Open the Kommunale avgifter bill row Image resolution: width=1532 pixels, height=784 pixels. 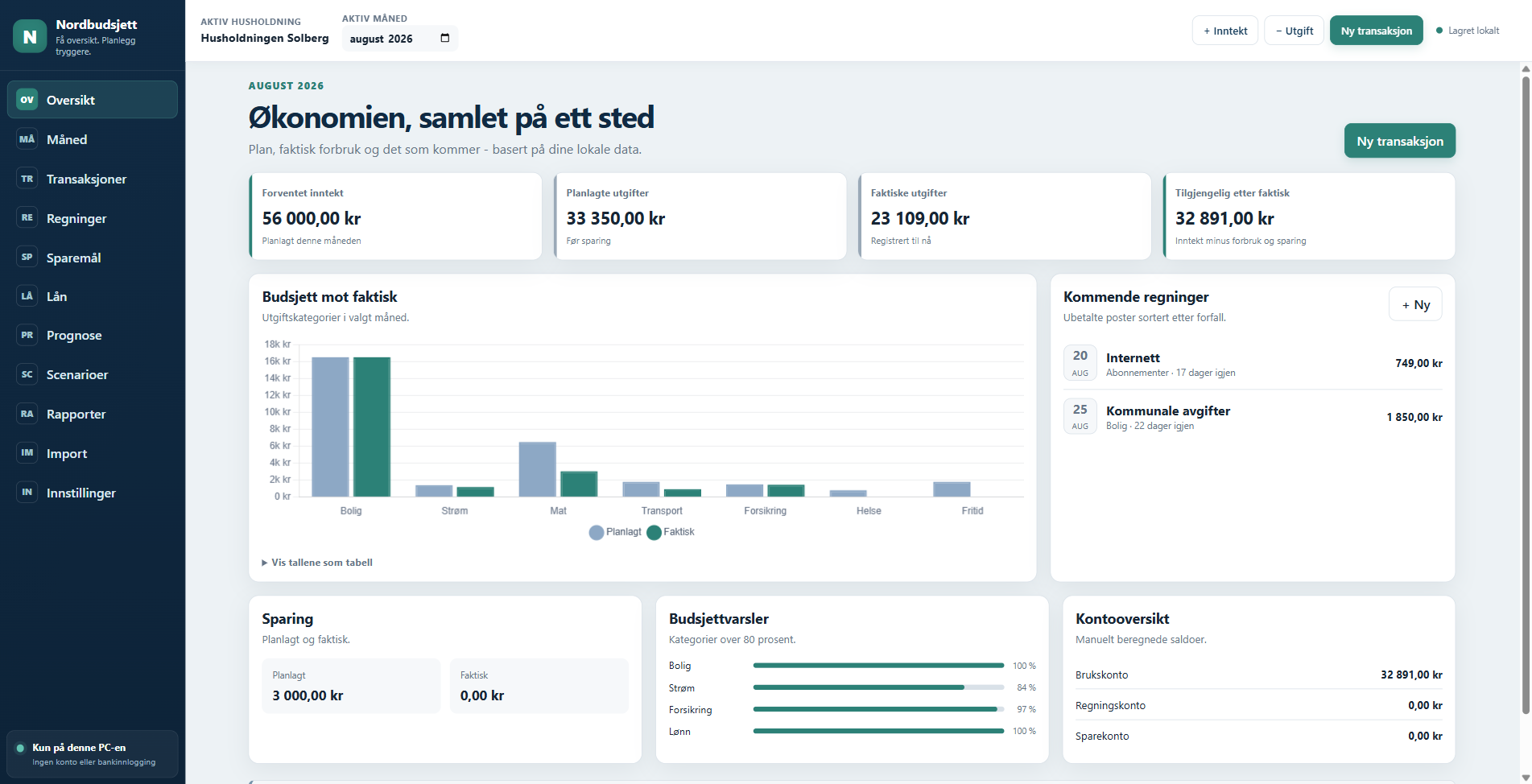pos(1253,417)
